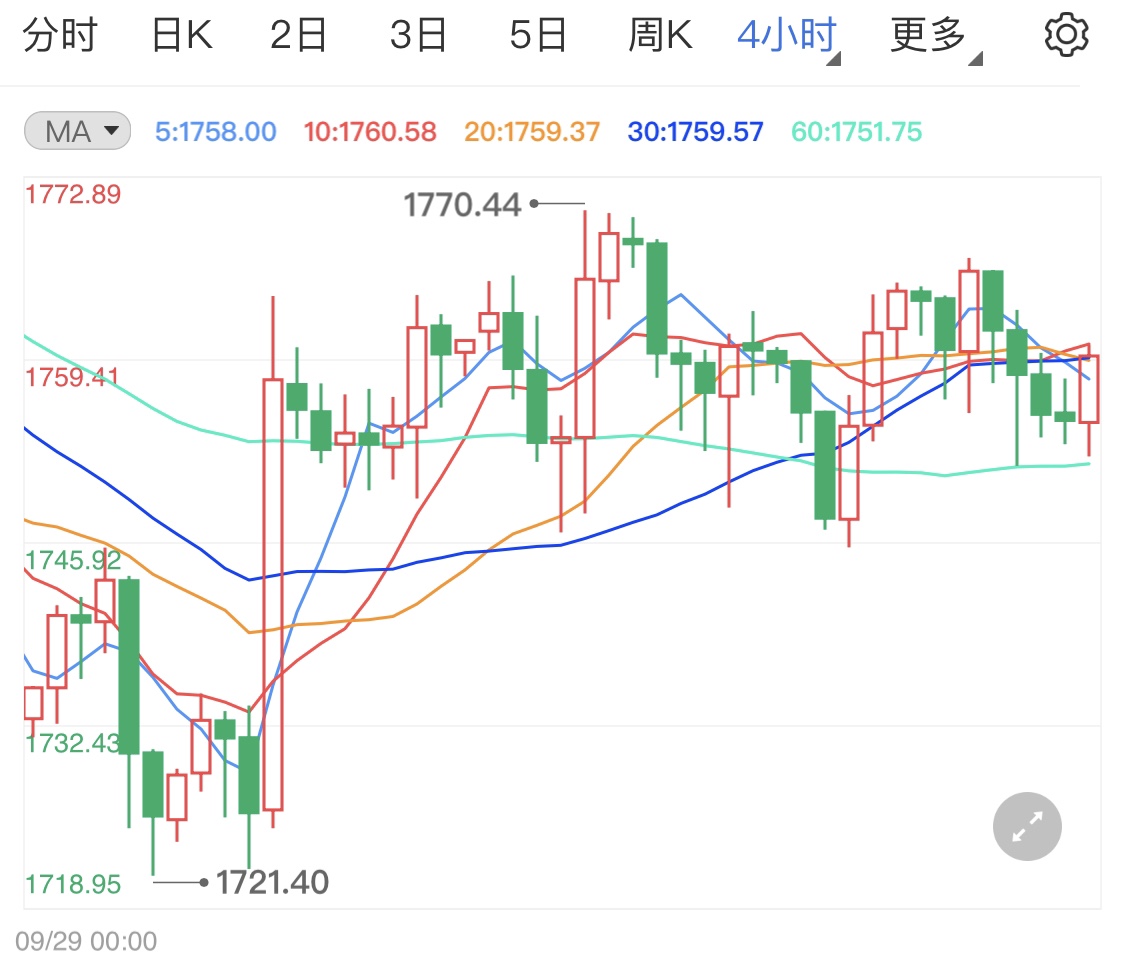The image size is (1125, 968).
Task: Switch to the 分时 tab
Action: [61, 33]
